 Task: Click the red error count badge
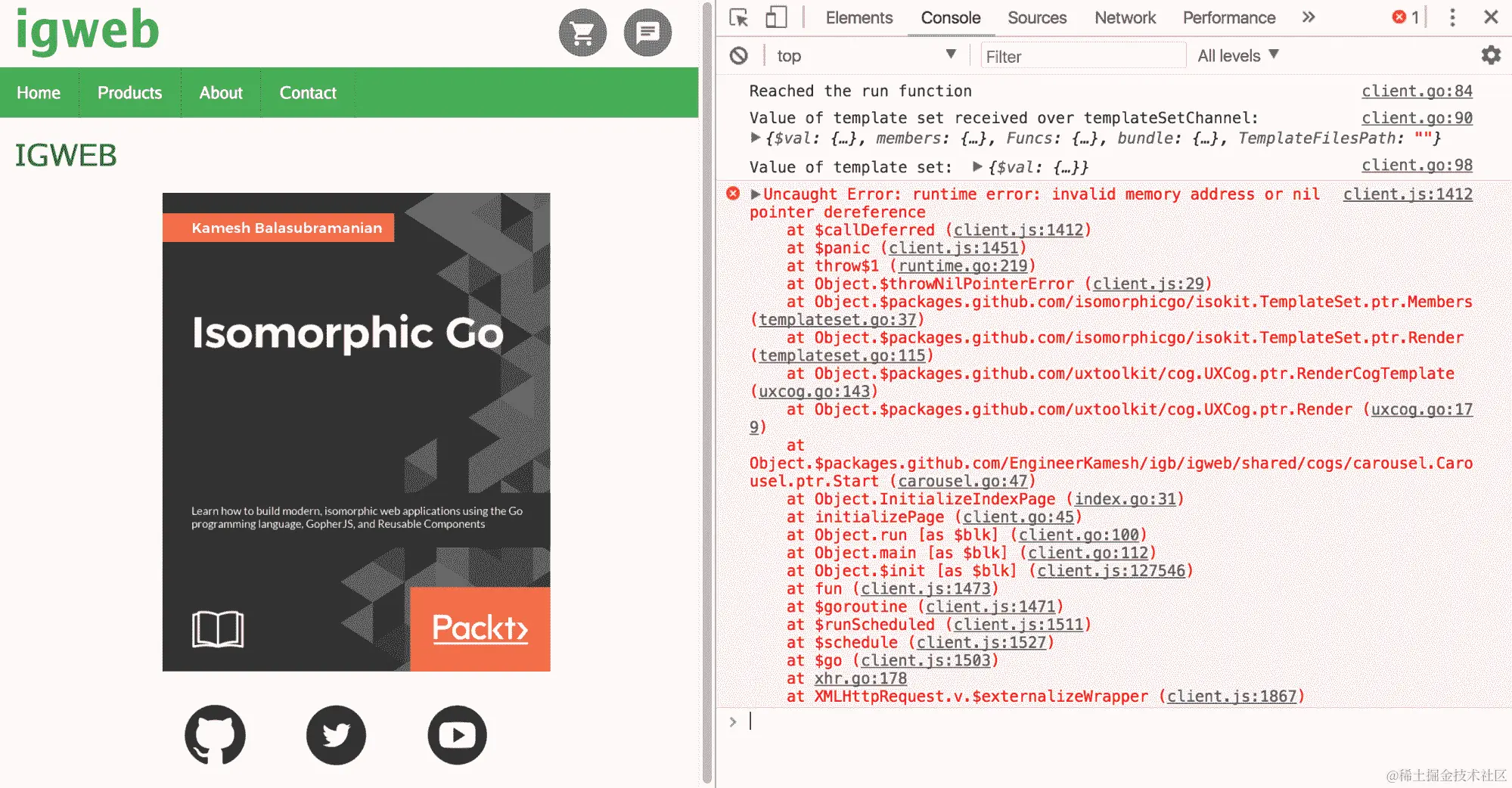point(1406,17)
